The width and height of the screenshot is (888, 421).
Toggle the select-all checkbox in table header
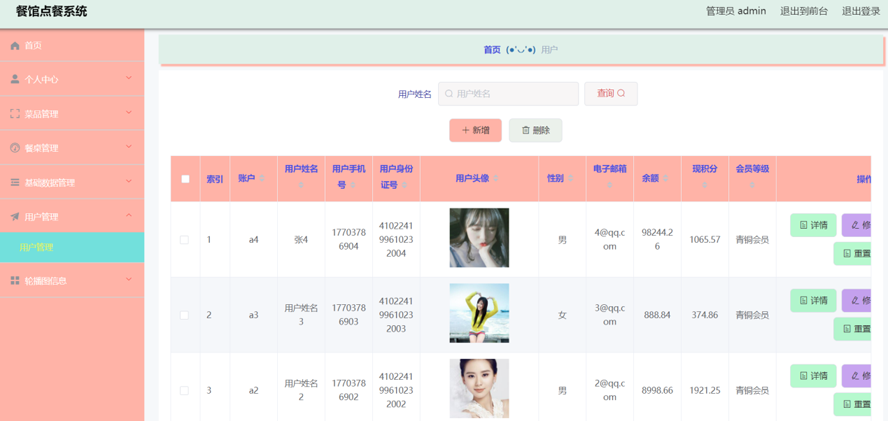pos(185,180)
